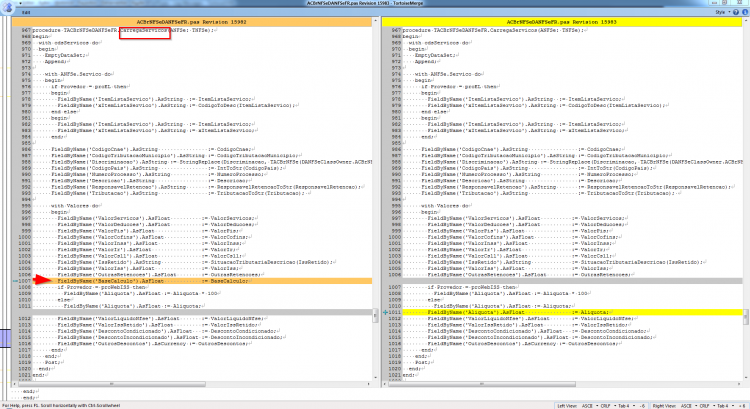Open Left View CRLF line ending dropdown
Image resolution: width=750 pixels, height=409 pixels.
coord(607,406)
